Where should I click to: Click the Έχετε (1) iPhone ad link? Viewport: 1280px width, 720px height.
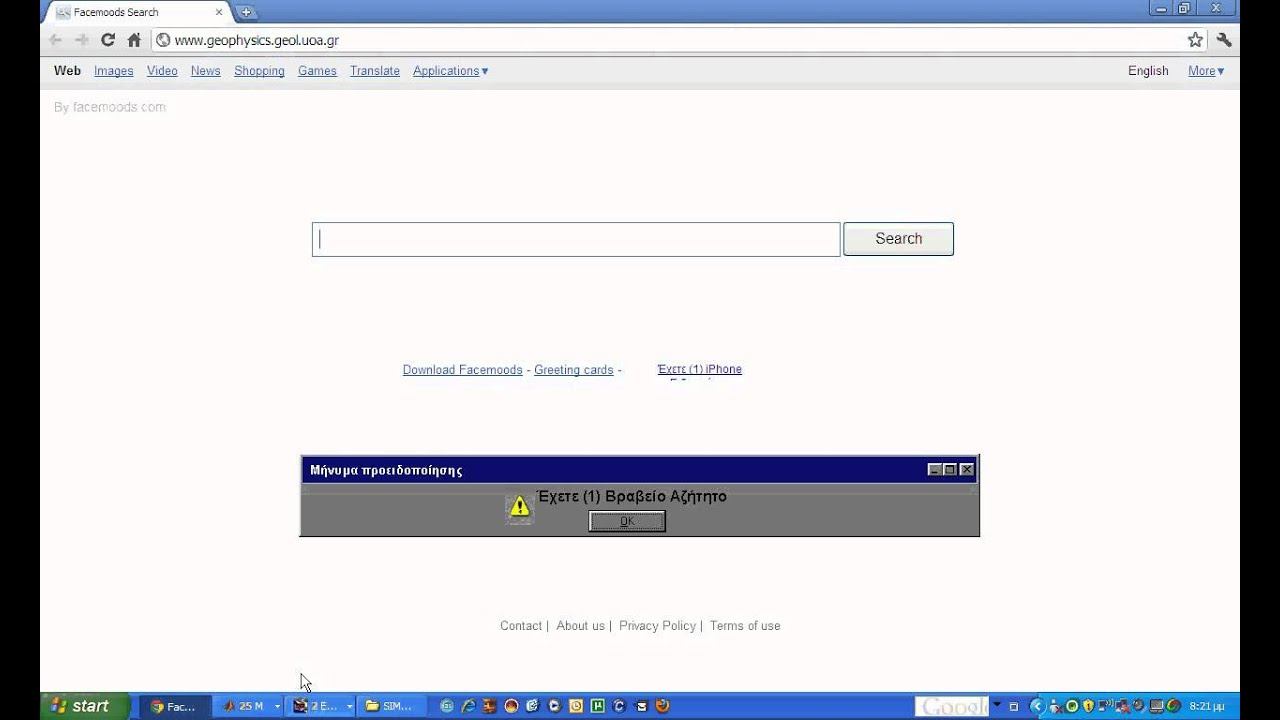(x=699, y=369)
